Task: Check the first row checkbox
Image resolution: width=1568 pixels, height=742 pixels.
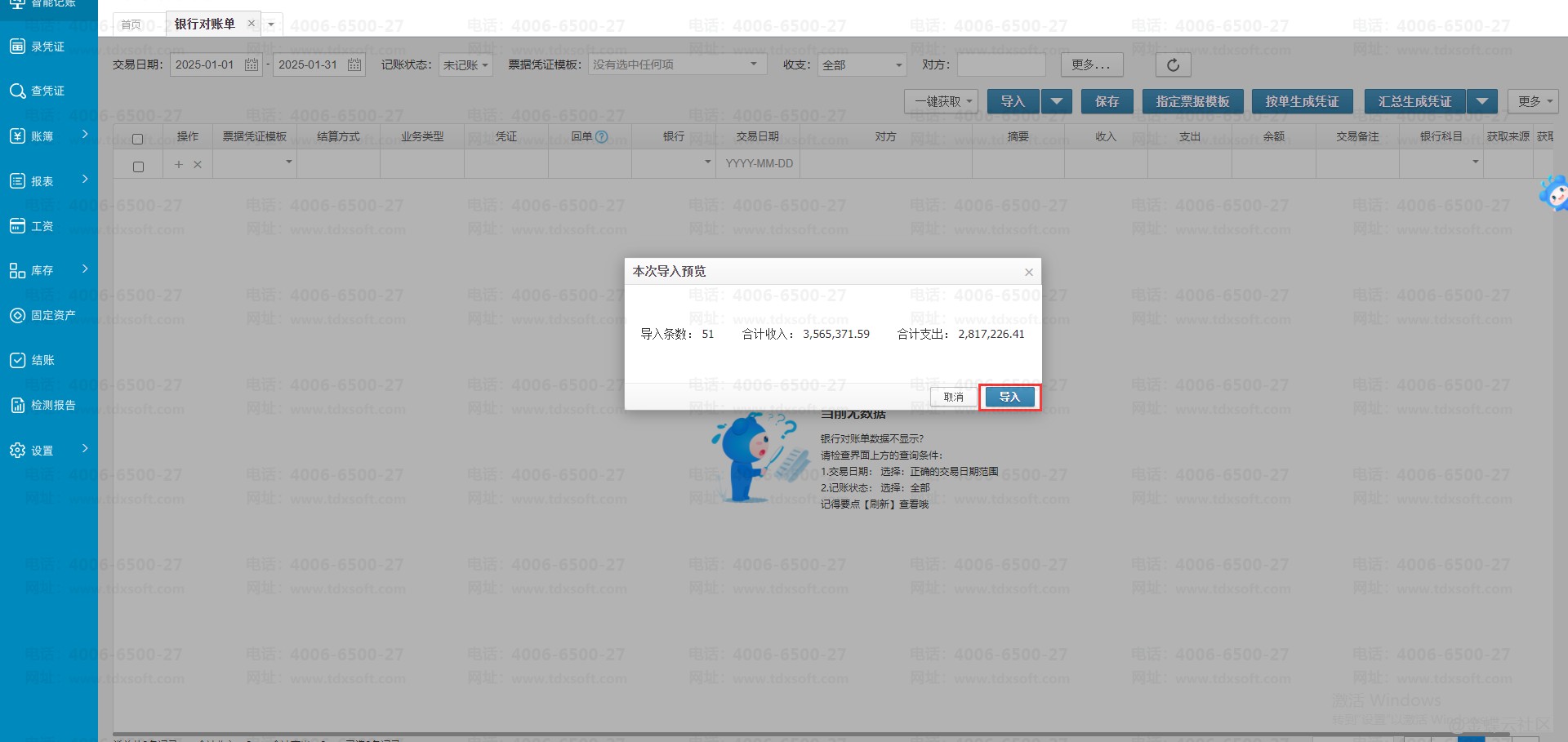Action: coord(138,167)
